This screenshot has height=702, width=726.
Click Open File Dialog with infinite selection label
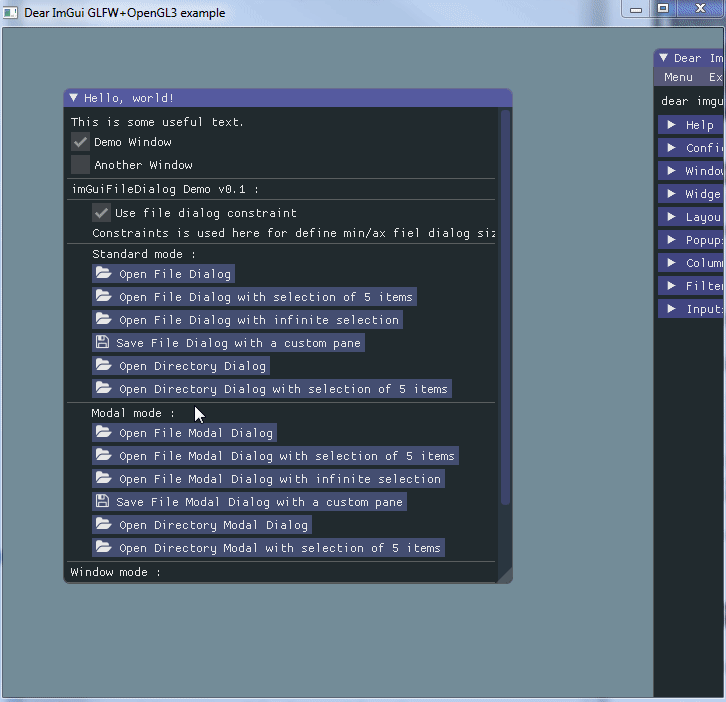coord(259,320)
